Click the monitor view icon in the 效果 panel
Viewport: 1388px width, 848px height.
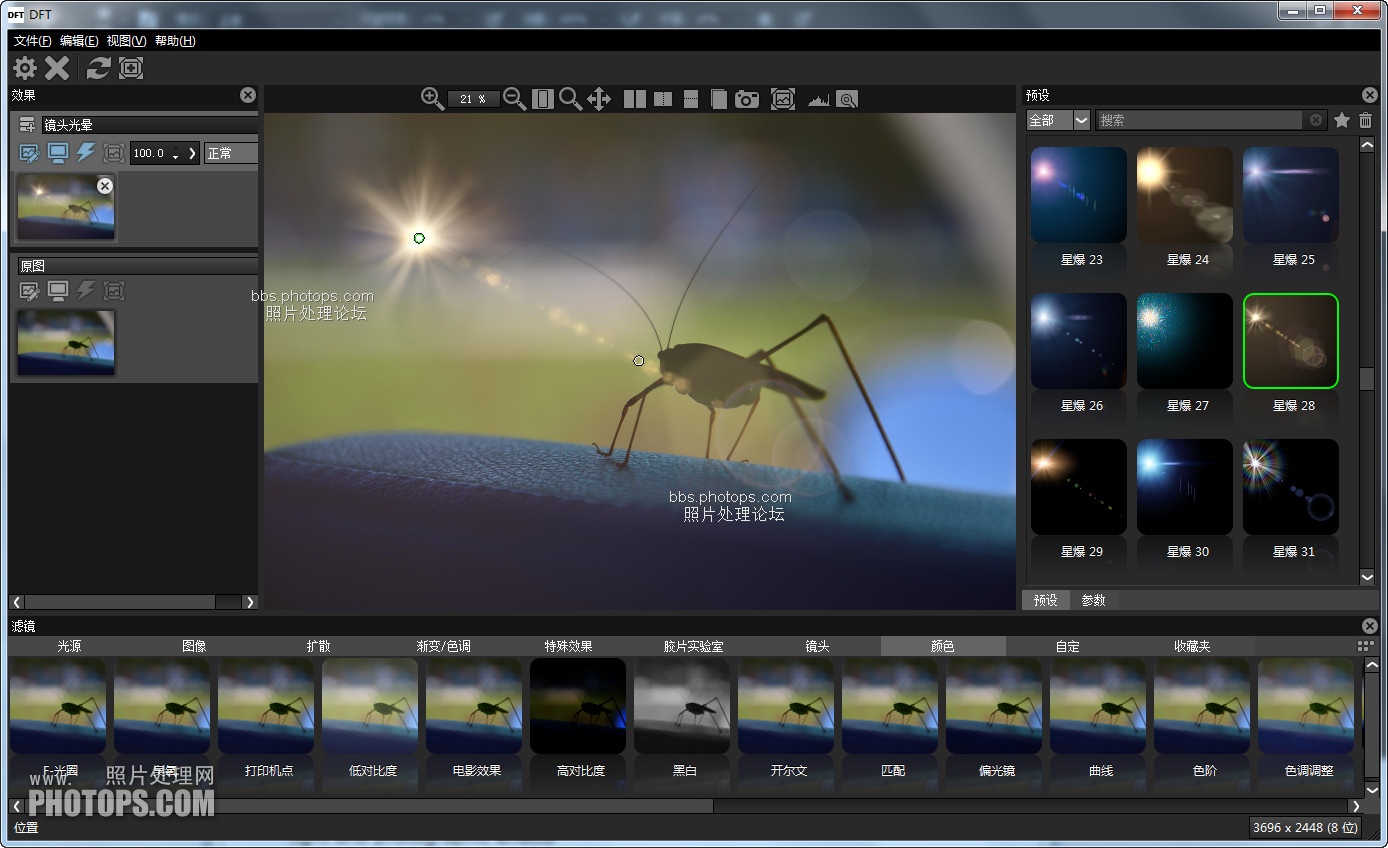tap(58, 153)
